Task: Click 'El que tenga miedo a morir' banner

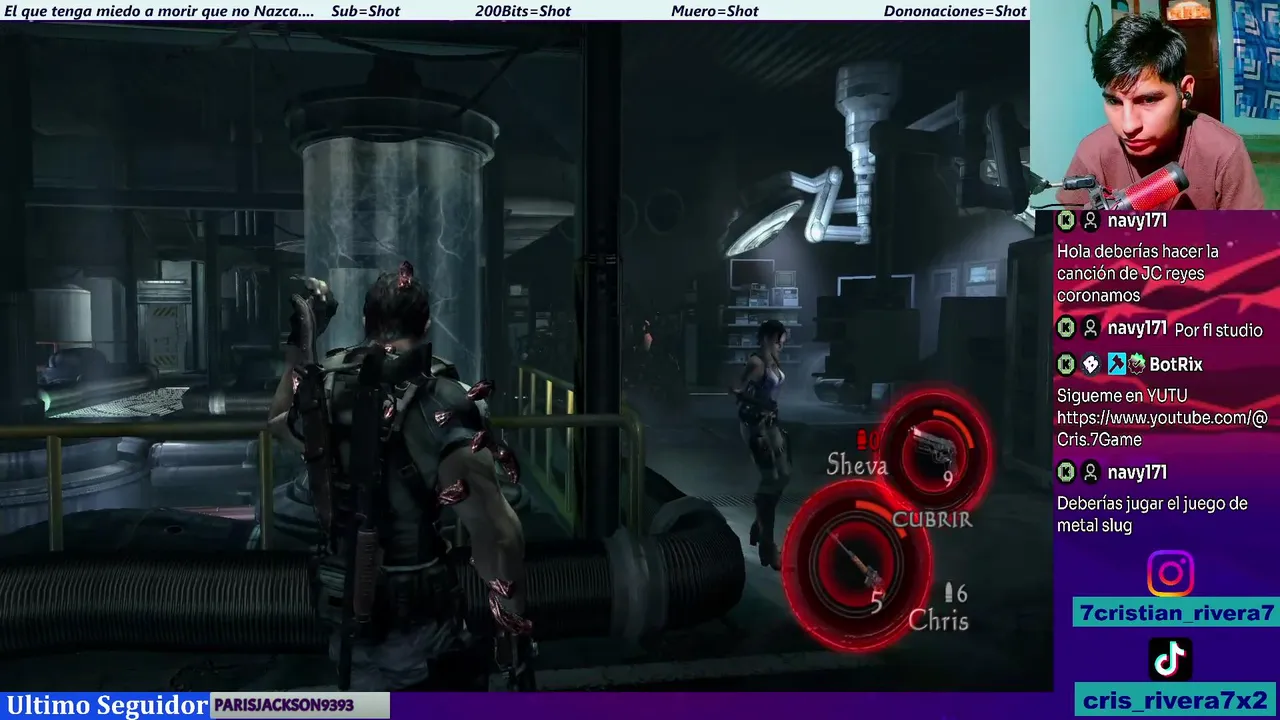Action: pos(159,11)
